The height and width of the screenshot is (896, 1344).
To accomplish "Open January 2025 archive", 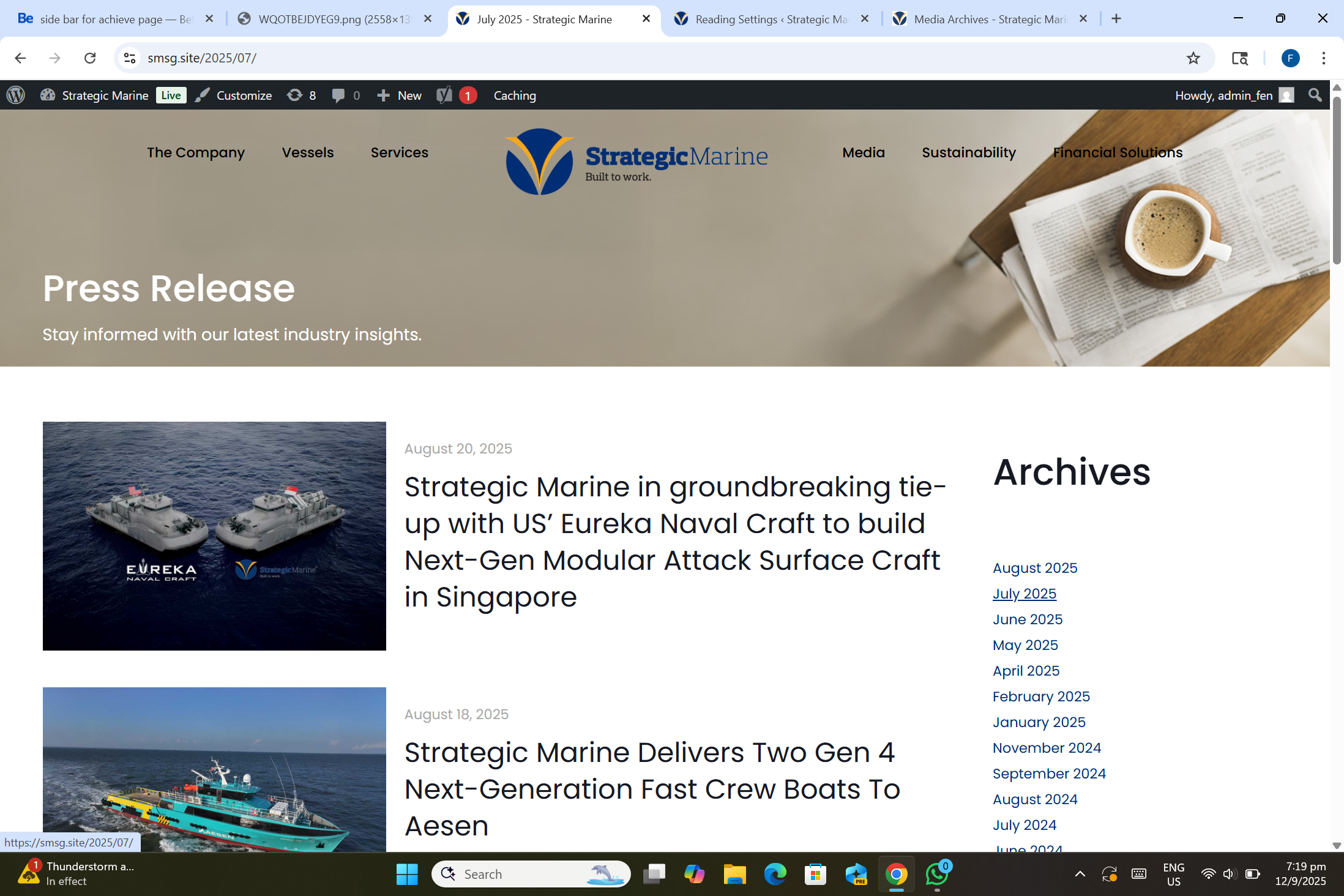I will point(1039,722).
